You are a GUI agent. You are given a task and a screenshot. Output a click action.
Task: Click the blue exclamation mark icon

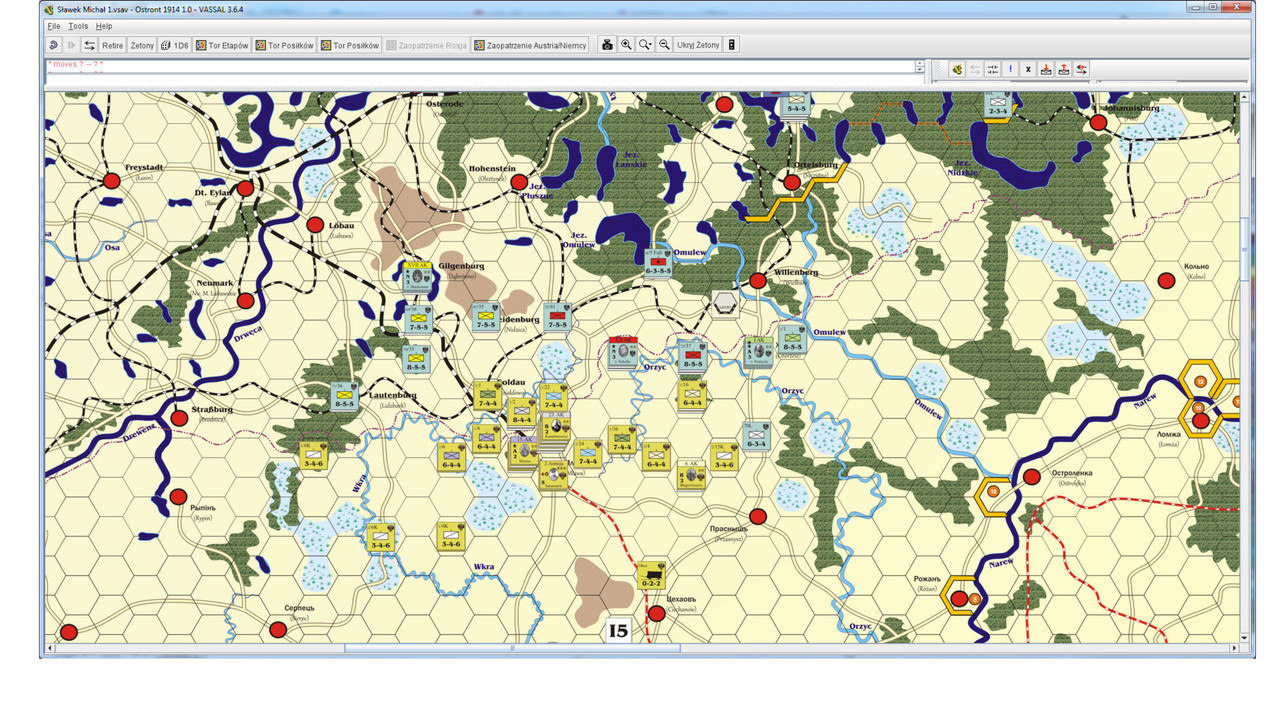click(x=1011, y=69)
